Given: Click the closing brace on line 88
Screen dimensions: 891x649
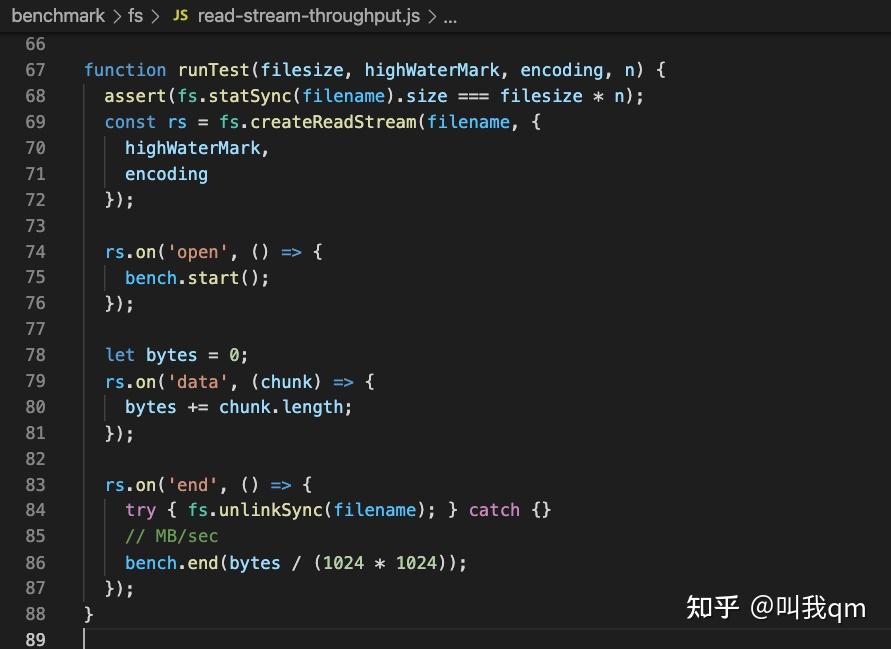Looking at the screenshot, I should click(x=88, y=614).
